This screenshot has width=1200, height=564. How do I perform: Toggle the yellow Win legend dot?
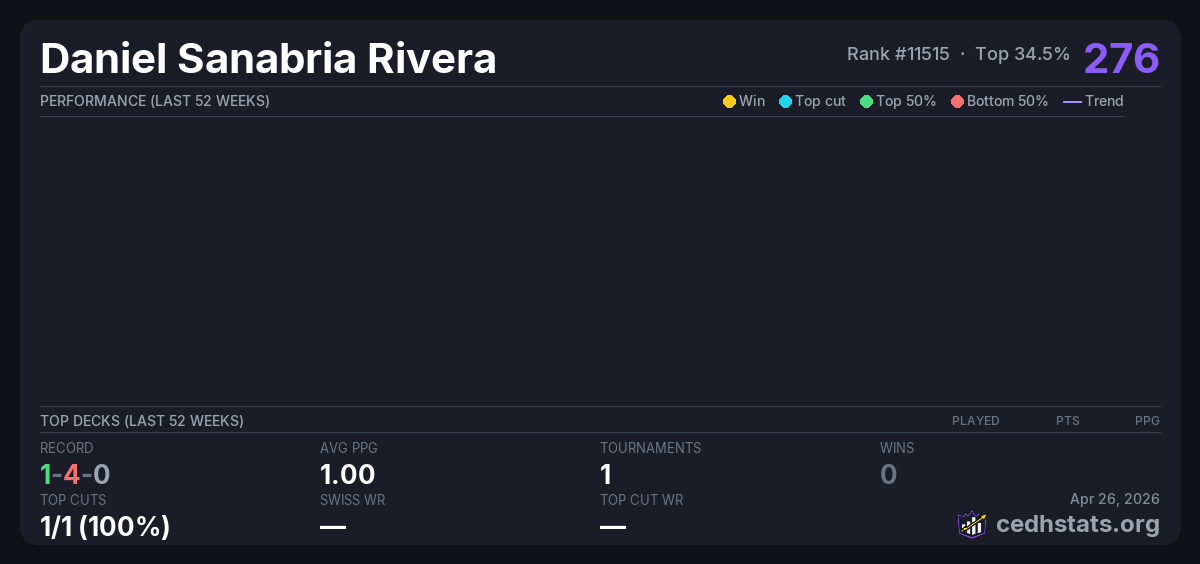point(729,101)
